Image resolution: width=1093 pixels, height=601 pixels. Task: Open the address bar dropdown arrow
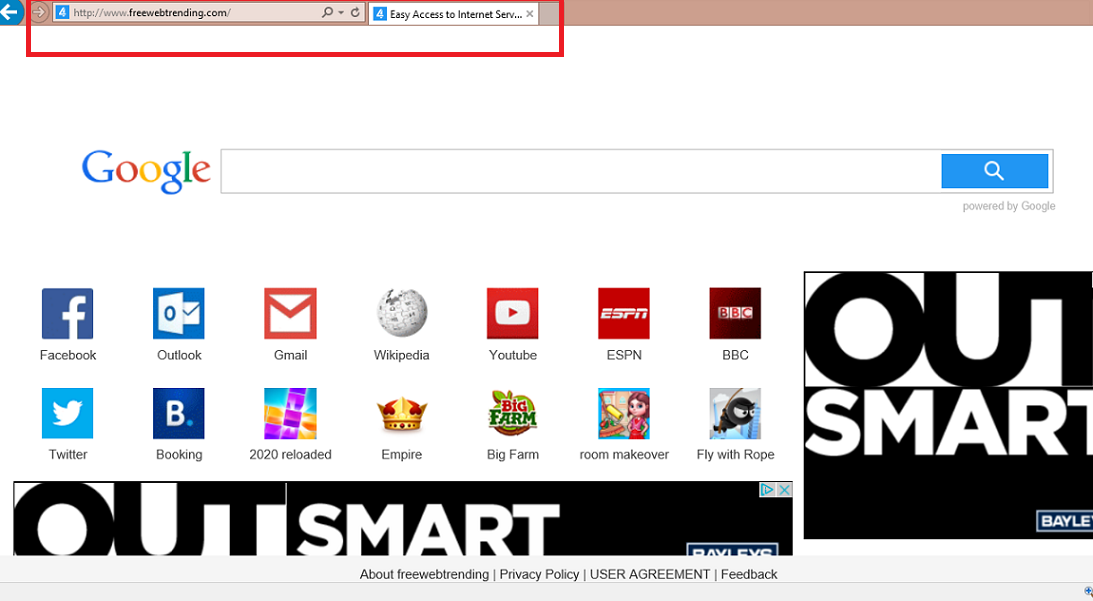[341, 13]
